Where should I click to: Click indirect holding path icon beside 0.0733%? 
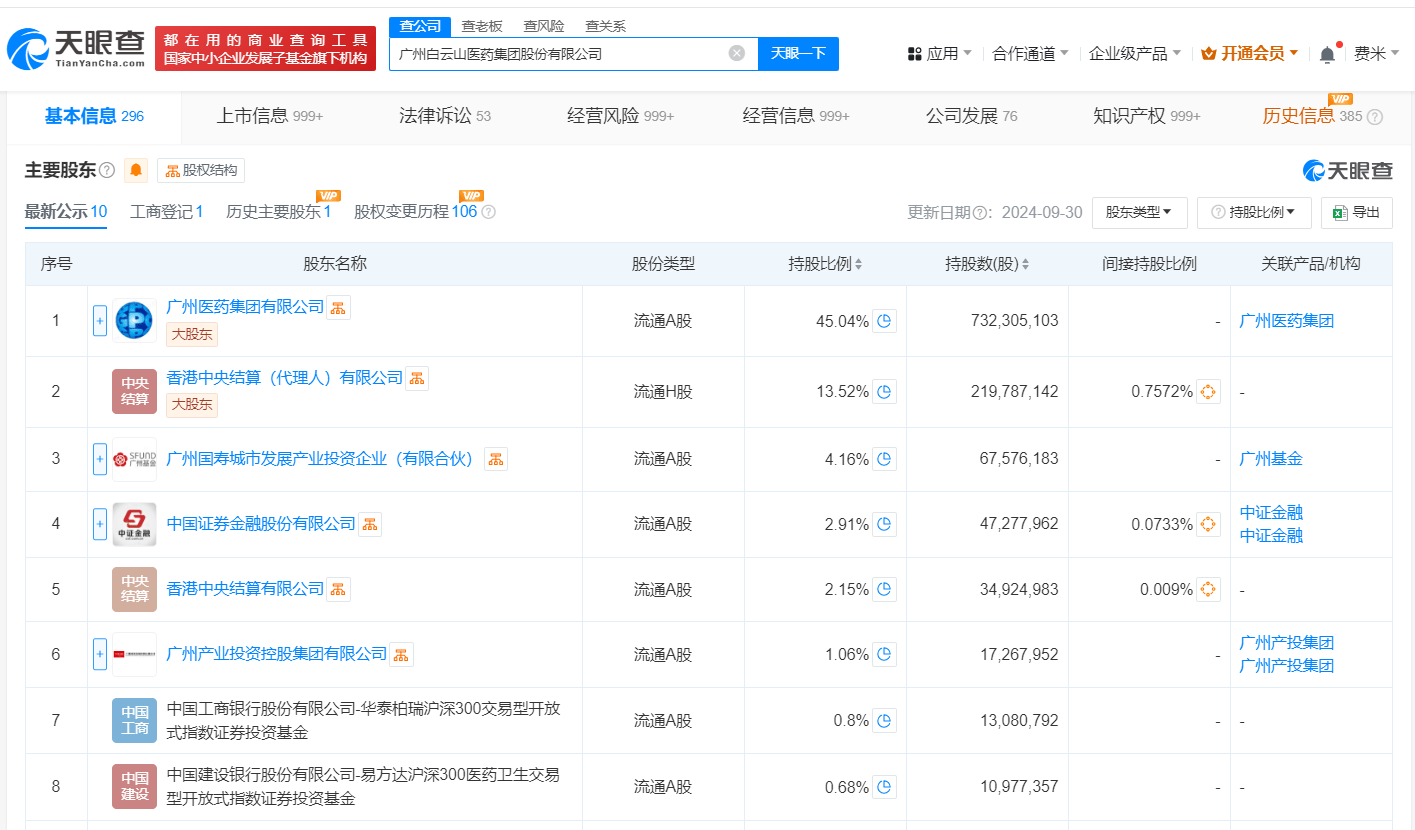pos(1208,524)
